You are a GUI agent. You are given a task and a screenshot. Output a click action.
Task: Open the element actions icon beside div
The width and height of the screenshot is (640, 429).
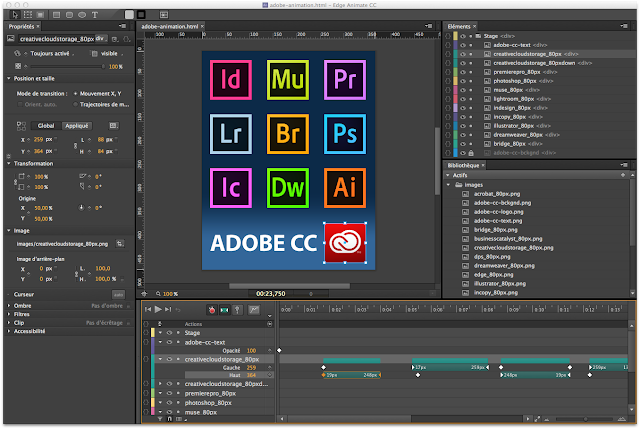[127, 39]
